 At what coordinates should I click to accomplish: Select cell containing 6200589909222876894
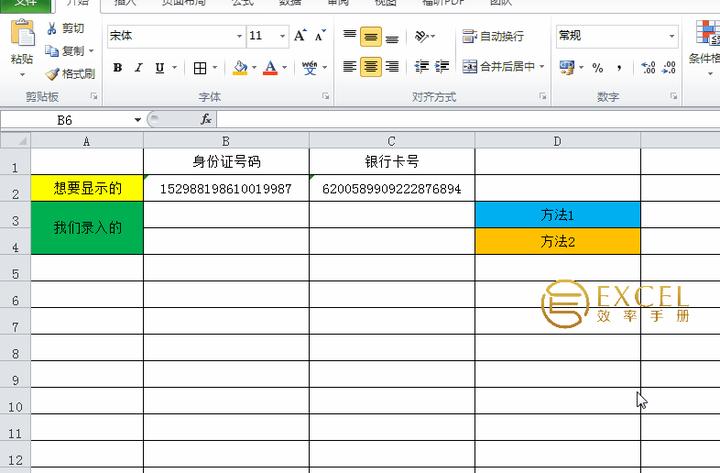point(392,188)
